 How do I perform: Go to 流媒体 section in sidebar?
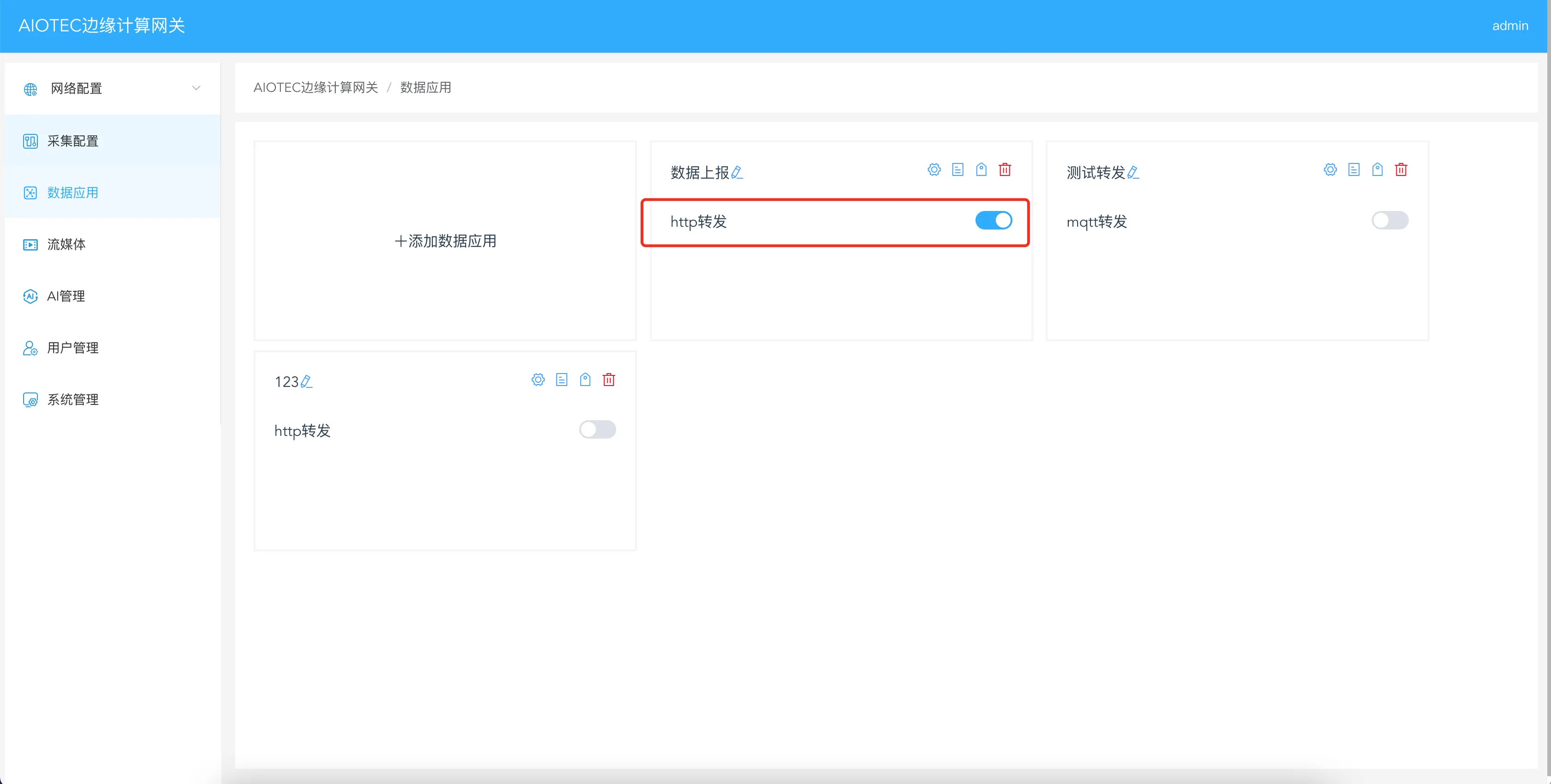coord(66,244)
